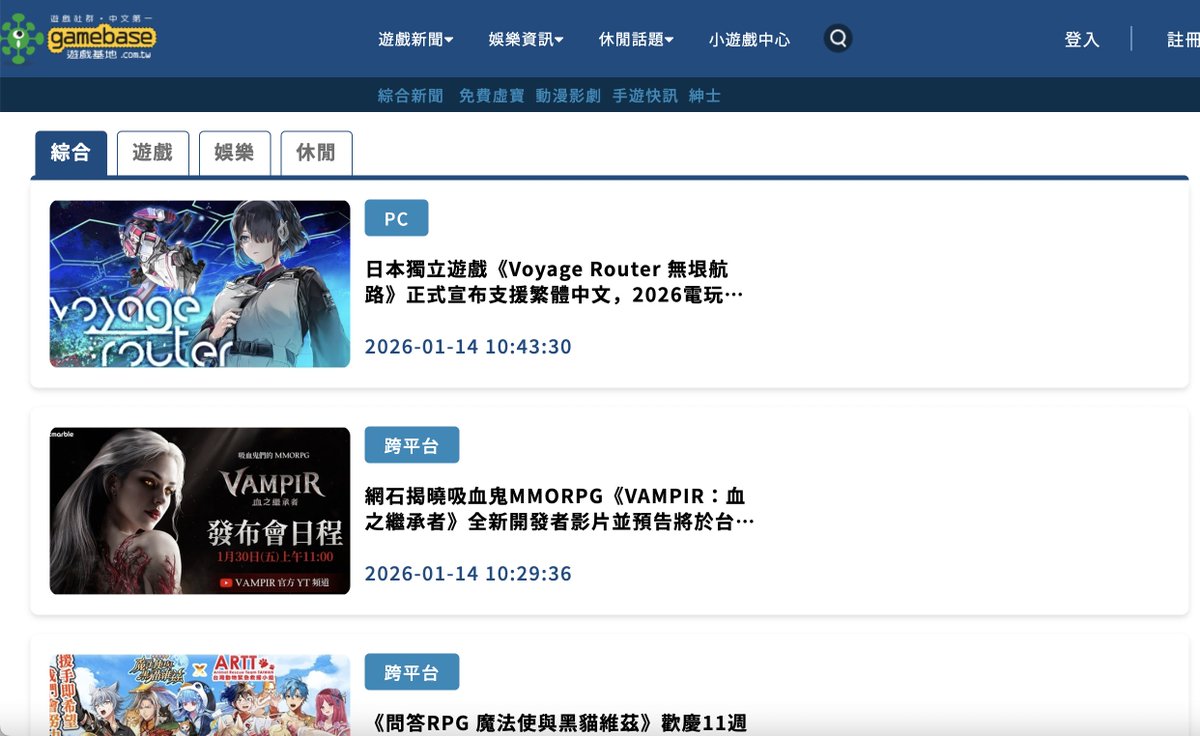This screenshot has height=736, width=1200.
Task: Open the 問答RPG 魔法使與黑貓維茲 headline
Action: (557, 723)
